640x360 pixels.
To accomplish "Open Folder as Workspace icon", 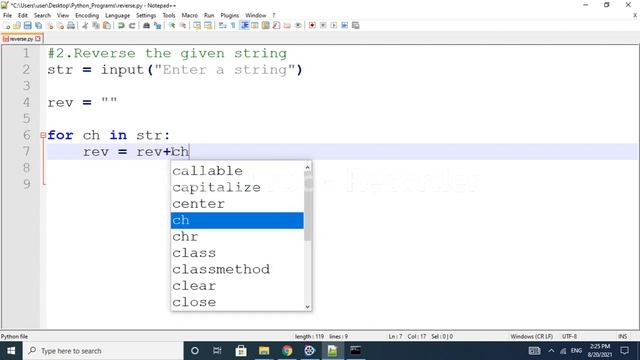I will click(287, 25).
